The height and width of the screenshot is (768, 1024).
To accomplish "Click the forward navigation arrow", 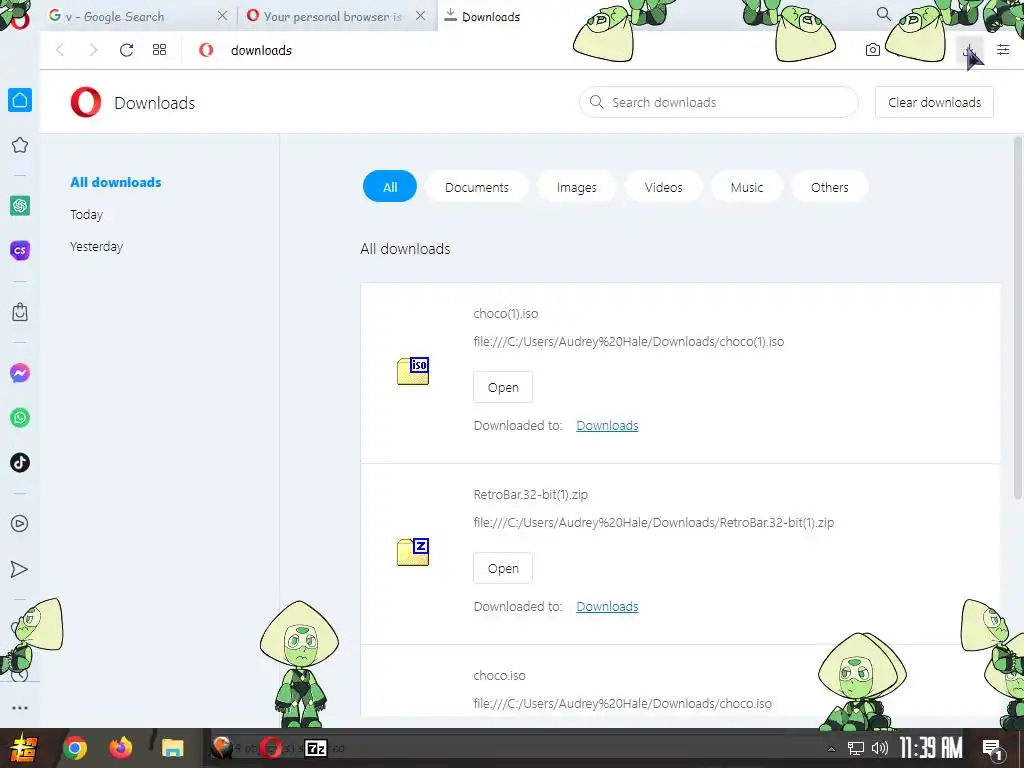I will (x=93, y=50).
